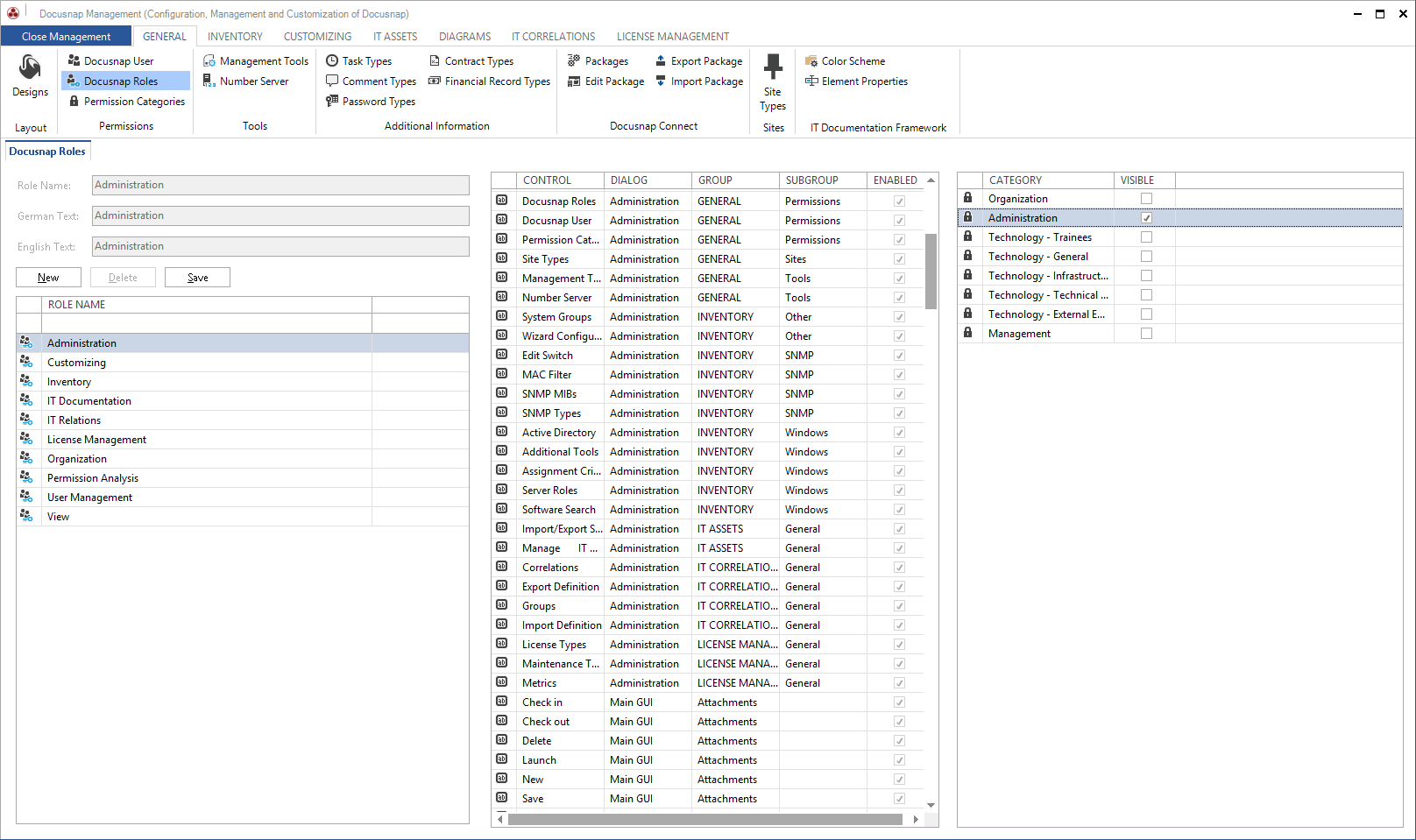Viewport: 1416px width, 840px height.
Task: Click the control icon of Docusnap Roles row
Action: 502,201
